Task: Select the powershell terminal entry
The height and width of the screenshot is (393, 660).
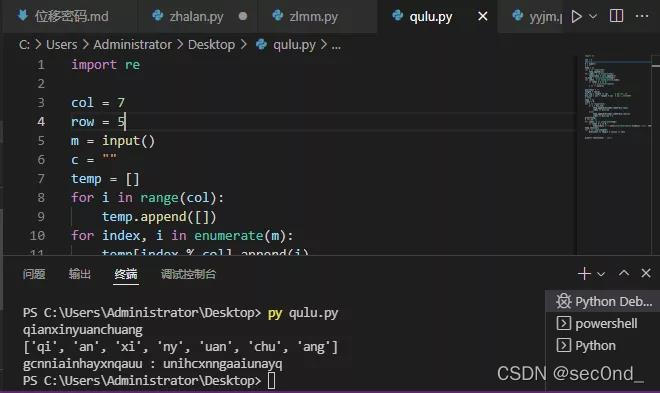Action: click(603, 324)
